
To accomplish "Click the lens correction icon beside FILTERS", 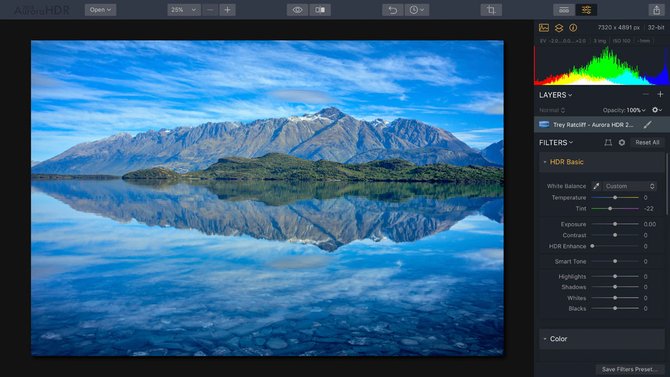I will click(608, 142).
